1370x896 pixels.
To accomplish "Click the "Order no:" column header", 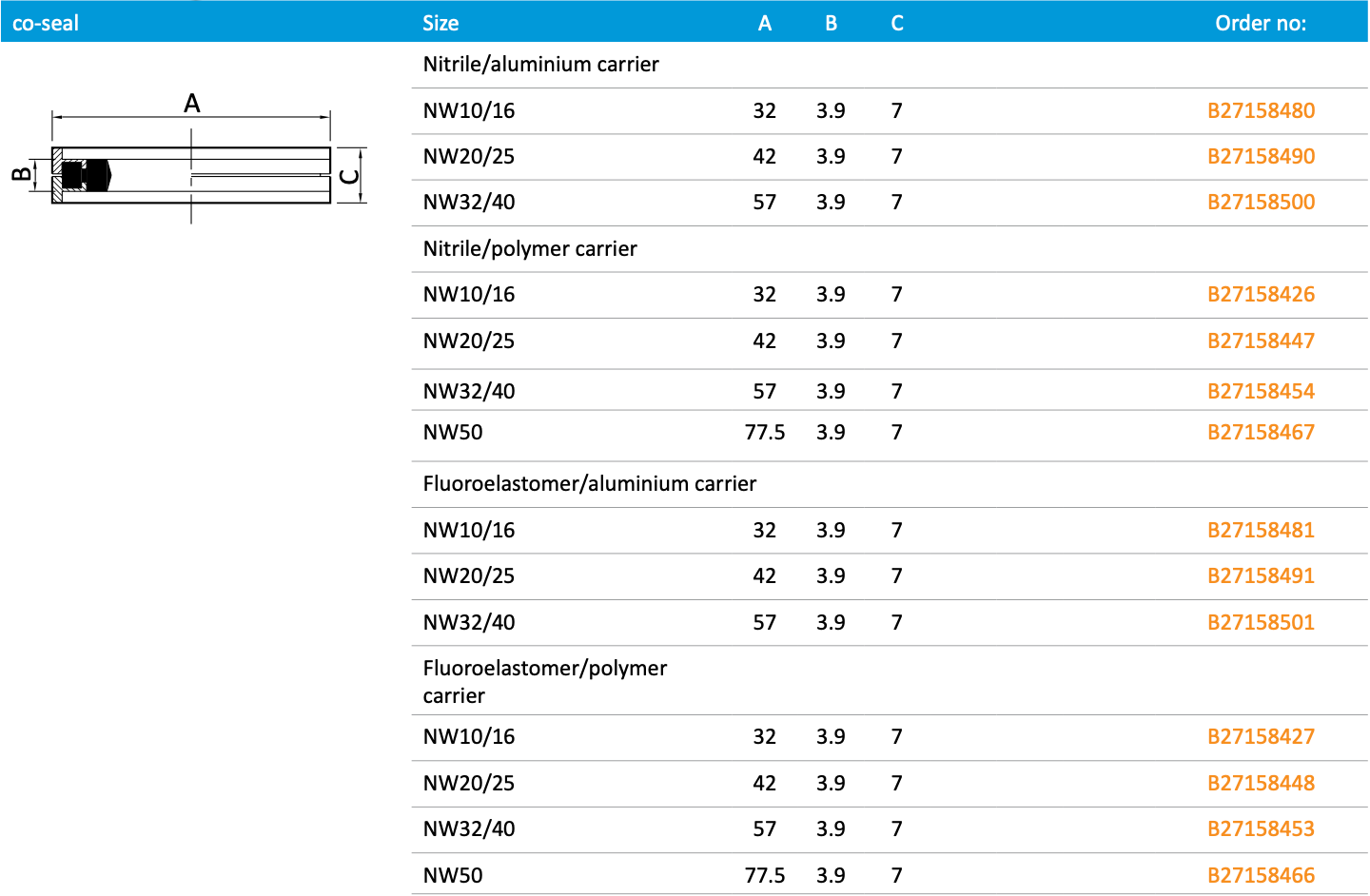I will tap(1261, 23).
